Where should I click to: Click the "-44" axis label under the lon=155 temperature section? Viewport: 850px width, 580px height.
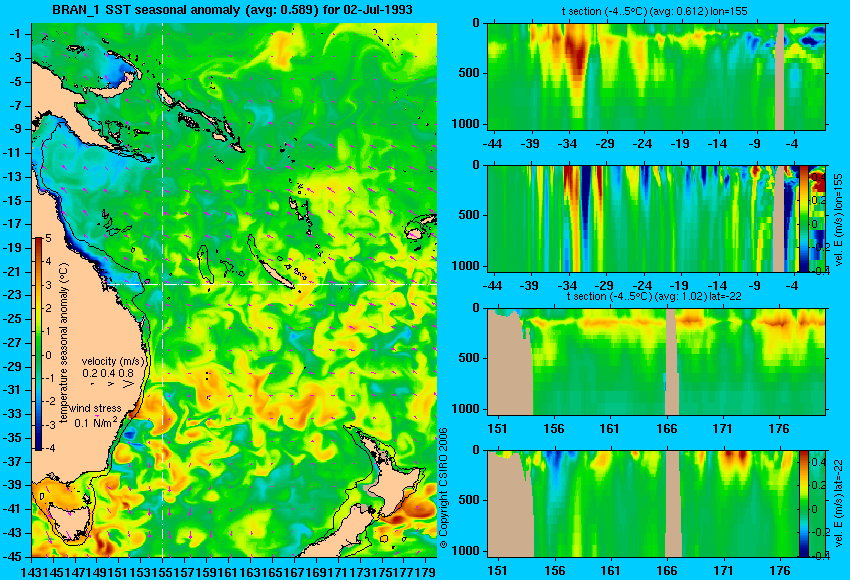pyautogui.click(x=492, y=144)
